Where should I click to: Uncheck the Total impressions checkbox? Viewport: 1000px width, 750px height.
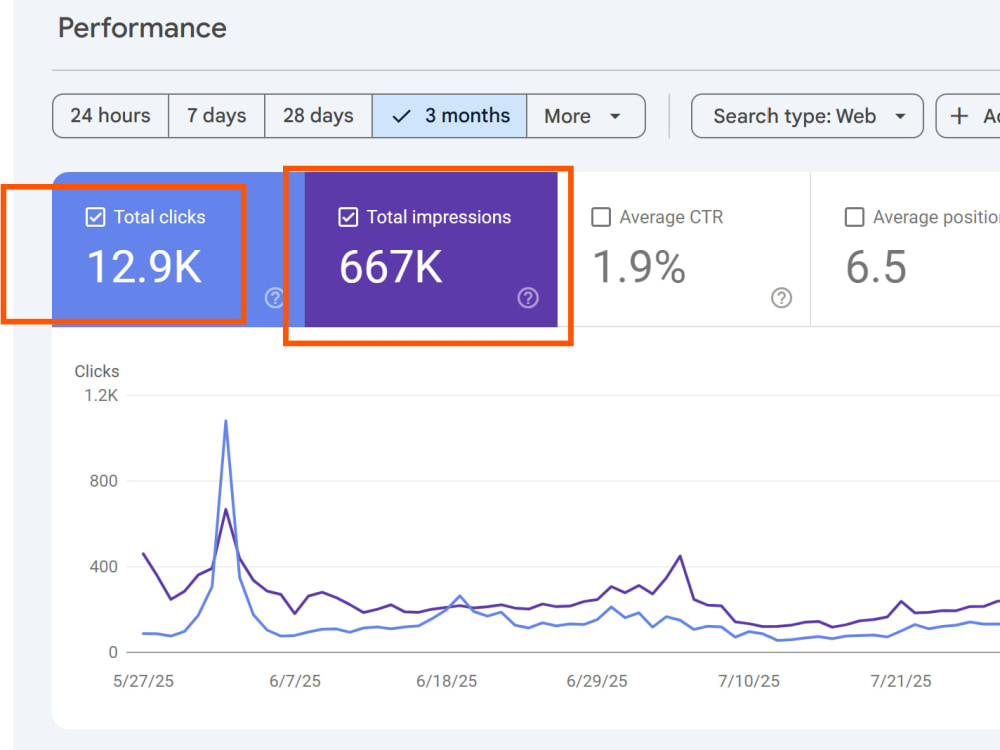point(348,217)
